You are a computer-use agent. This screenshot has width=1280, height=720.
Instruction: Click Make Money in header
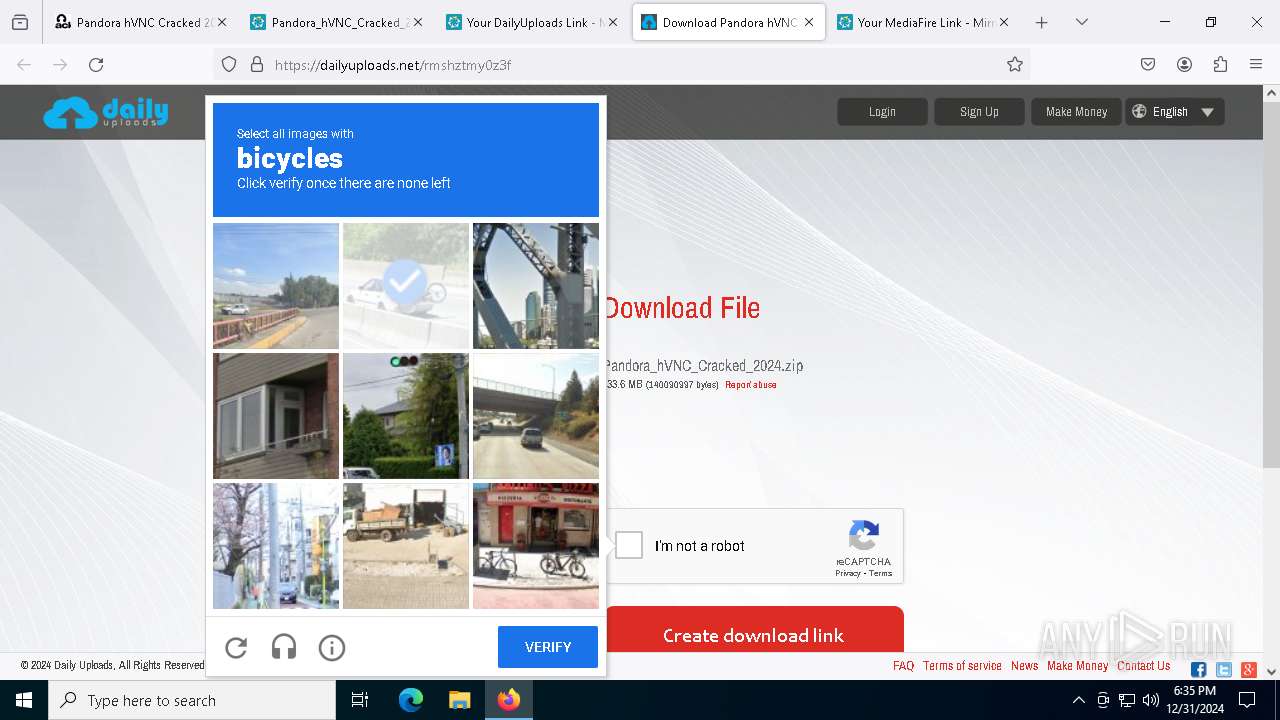1076,112
